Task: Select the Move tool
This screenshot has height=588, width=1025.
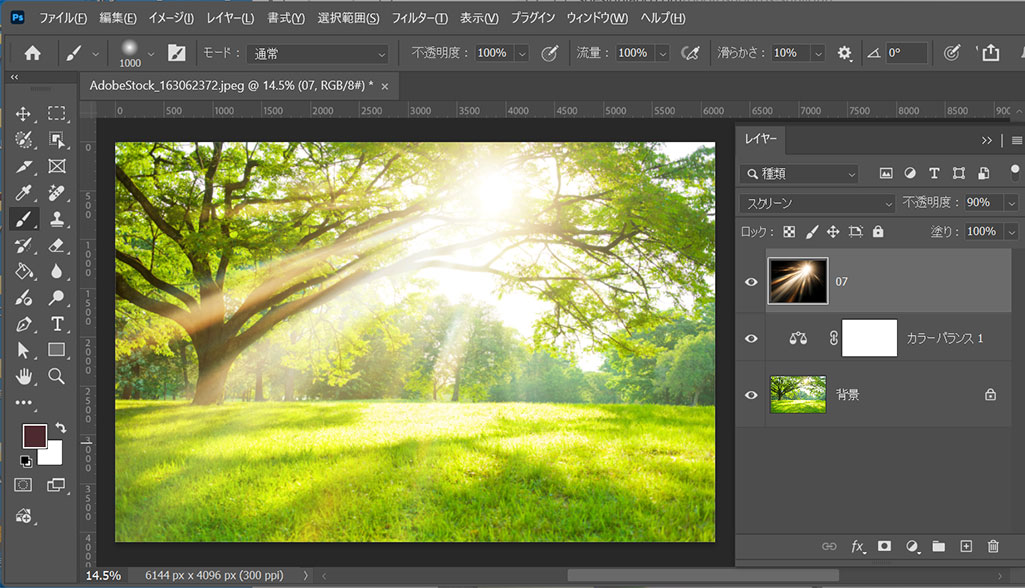Action: pos(23,114)
